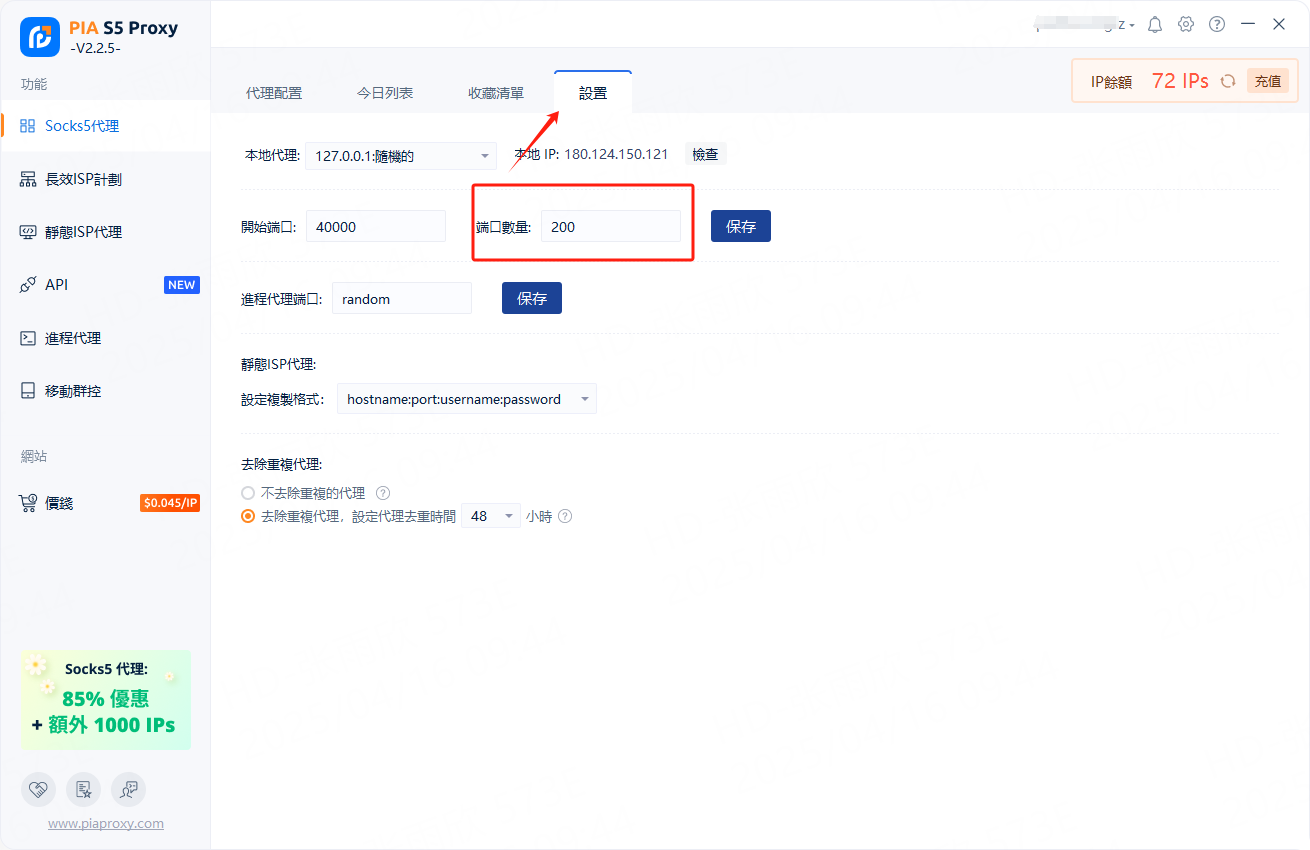Open settings via the gear icon
This screenshot has height=850, width=1310.
pos(1186,24)
